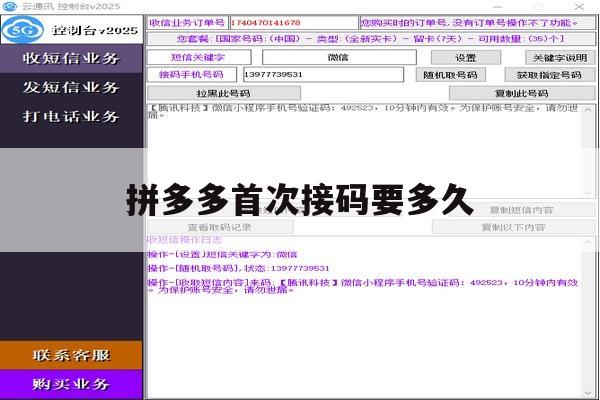Open 关键字说明 button
This screenshot has height=400, width=600.
click(x=560, y=58)
